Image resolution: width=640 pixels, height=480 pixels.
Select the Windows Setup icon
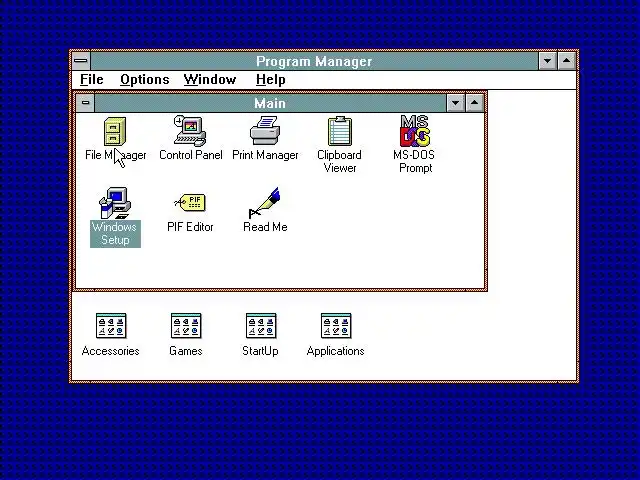point(115,203)
